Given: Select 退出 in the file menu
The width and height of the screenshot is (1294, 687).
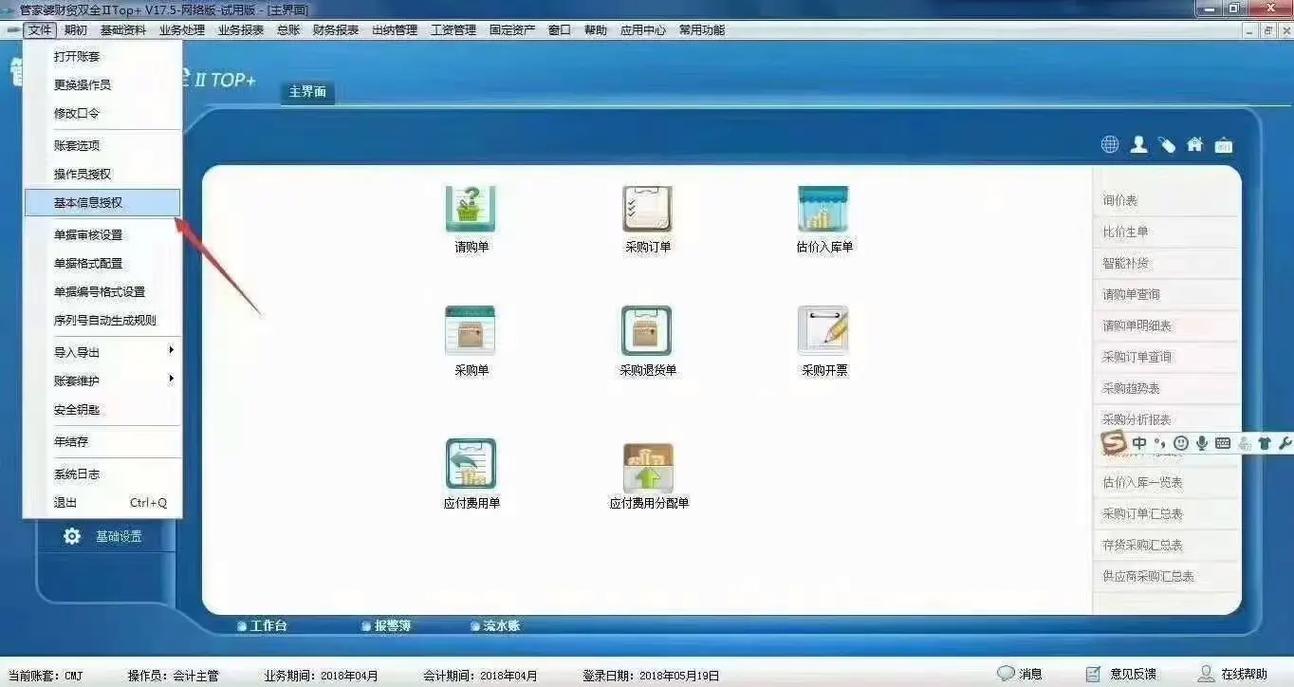Looking at the screenshot, I should [x=102, y=502].
